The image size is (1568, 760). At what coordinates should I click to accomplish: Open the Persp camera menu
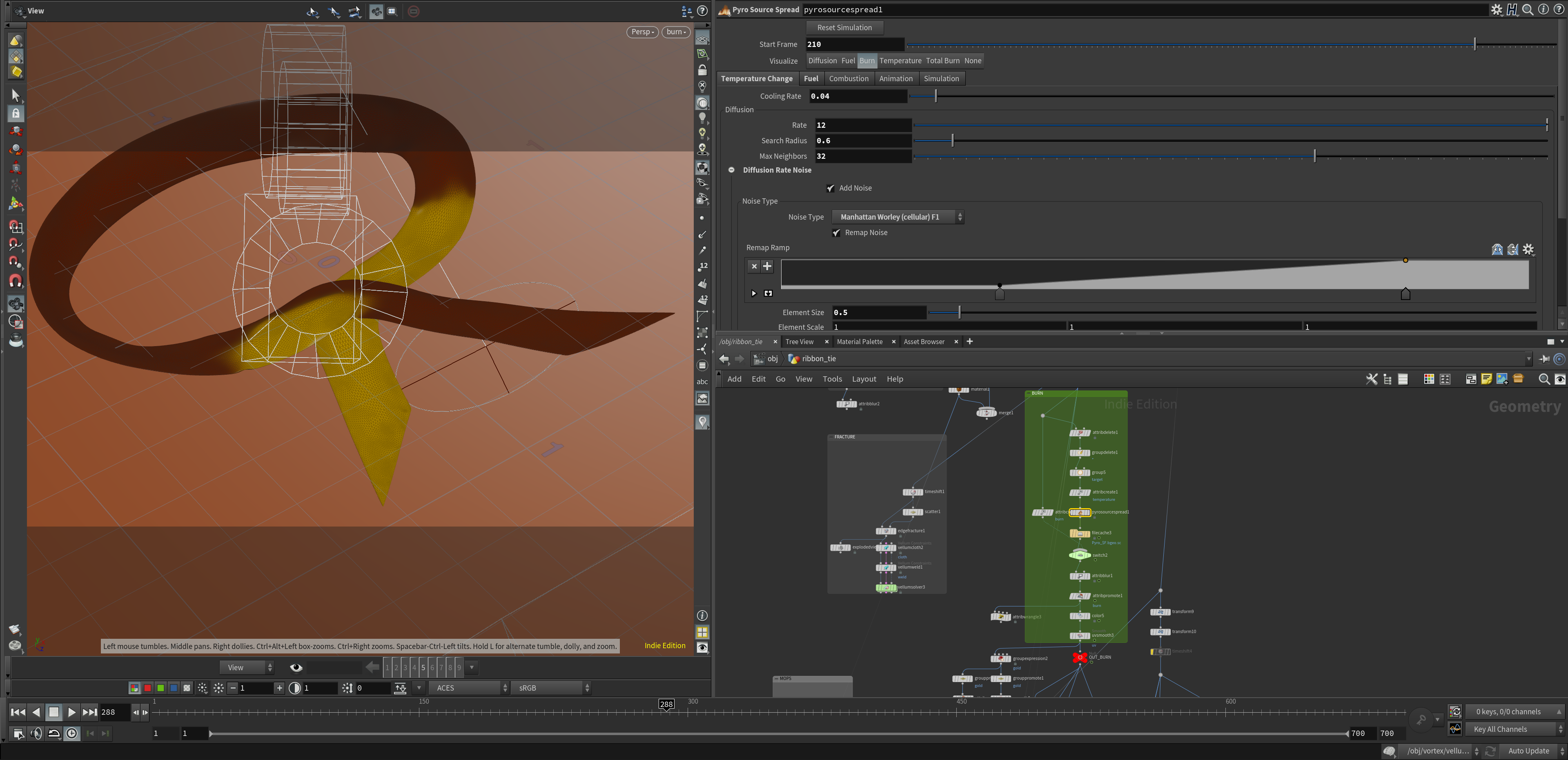(x=642, y=32)
